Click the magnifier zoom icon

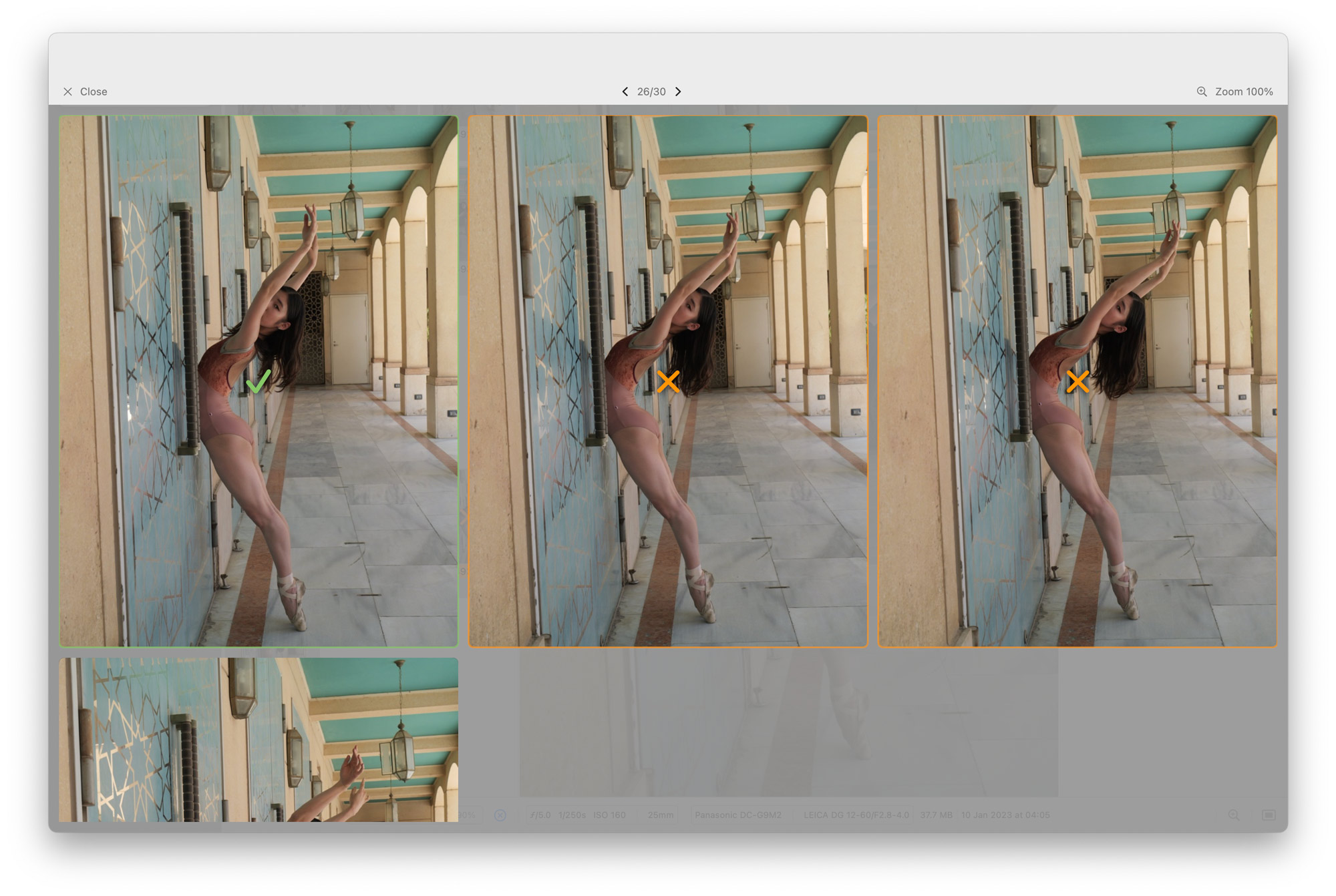(1201, 91)
